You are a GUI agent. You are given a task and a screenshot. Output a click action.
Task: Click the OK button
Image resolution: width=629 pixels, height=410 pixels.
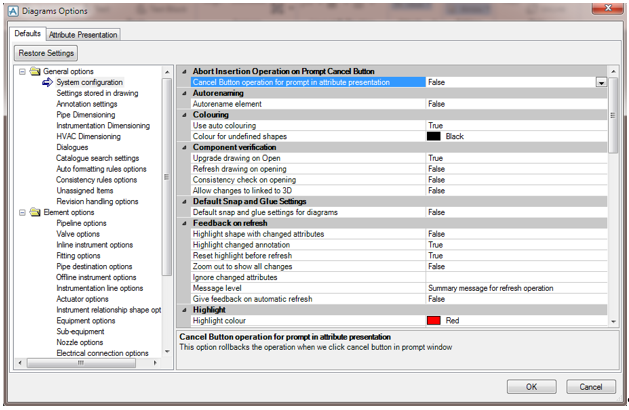[532, 386]
